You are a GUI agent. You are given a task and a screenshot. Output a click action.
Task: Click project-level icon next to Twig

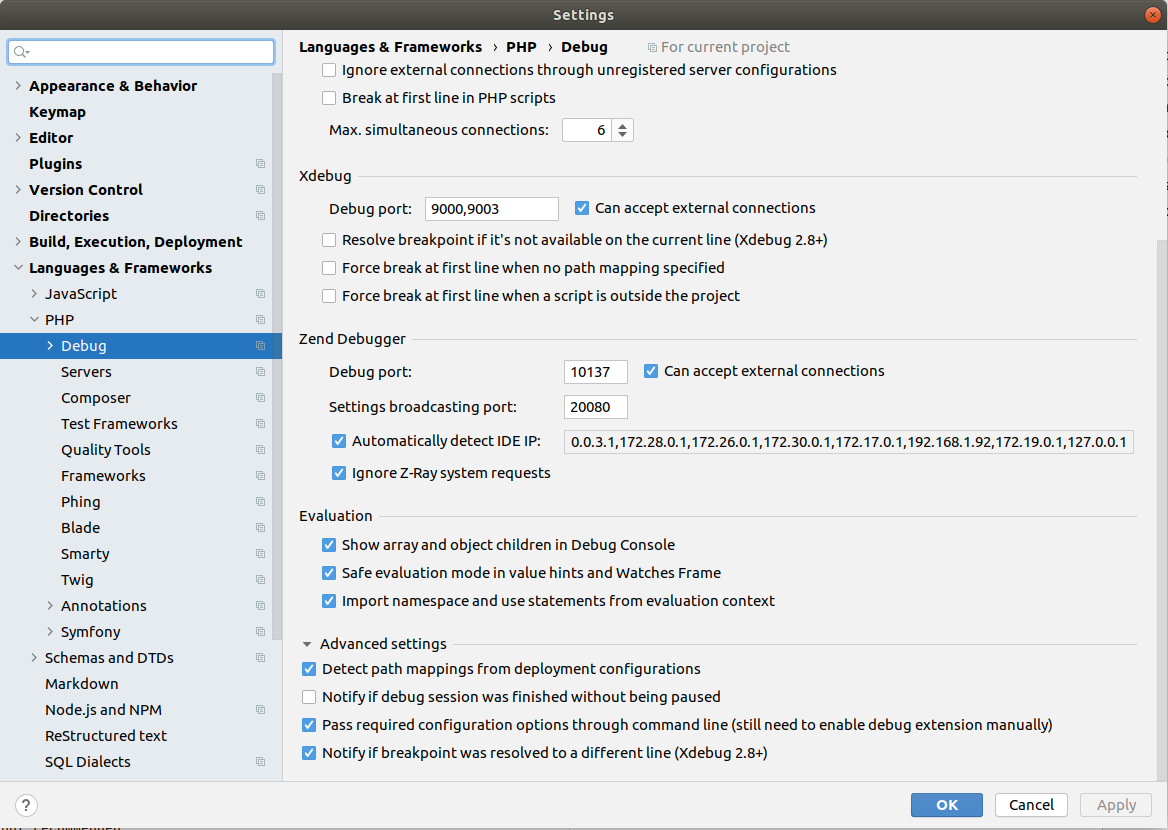tap(260, 580)
